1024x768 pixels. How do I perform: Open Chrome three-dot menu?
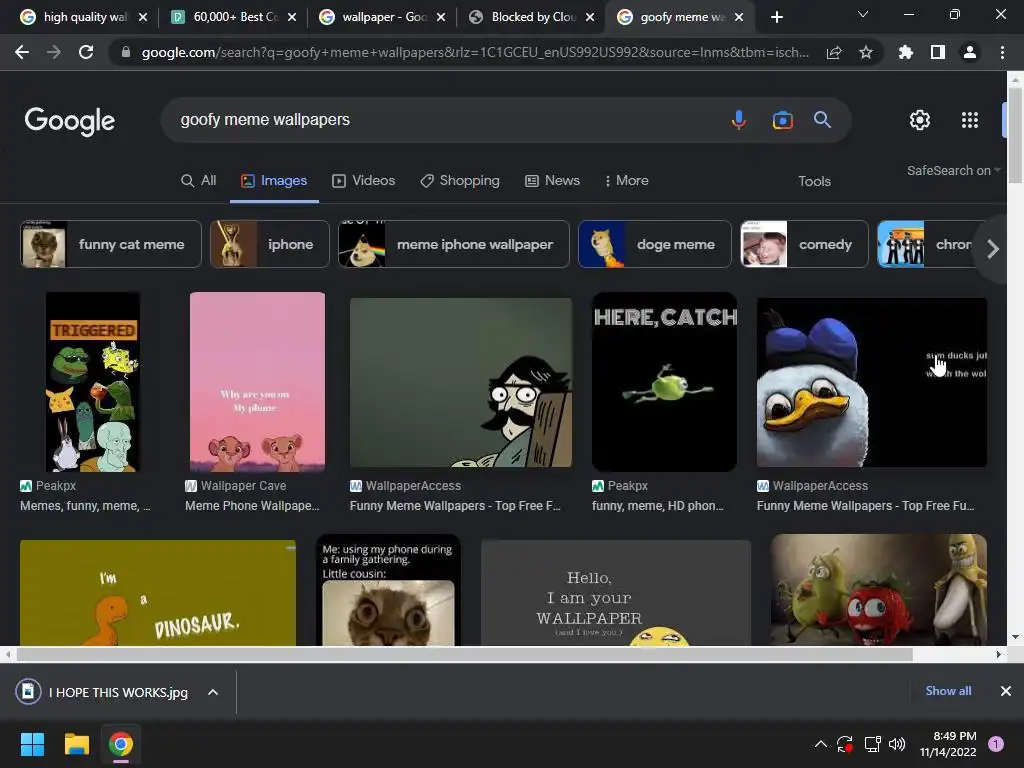tap(1002, 52)
